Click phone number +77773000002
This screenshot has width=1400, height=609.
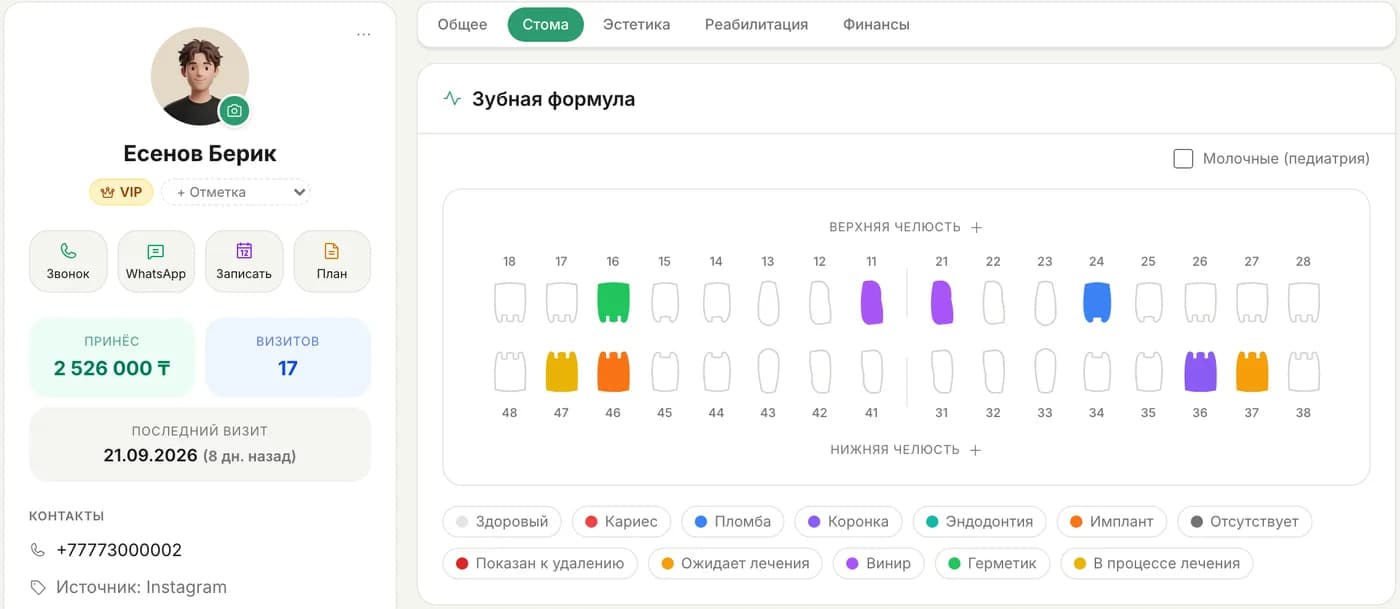119,550
